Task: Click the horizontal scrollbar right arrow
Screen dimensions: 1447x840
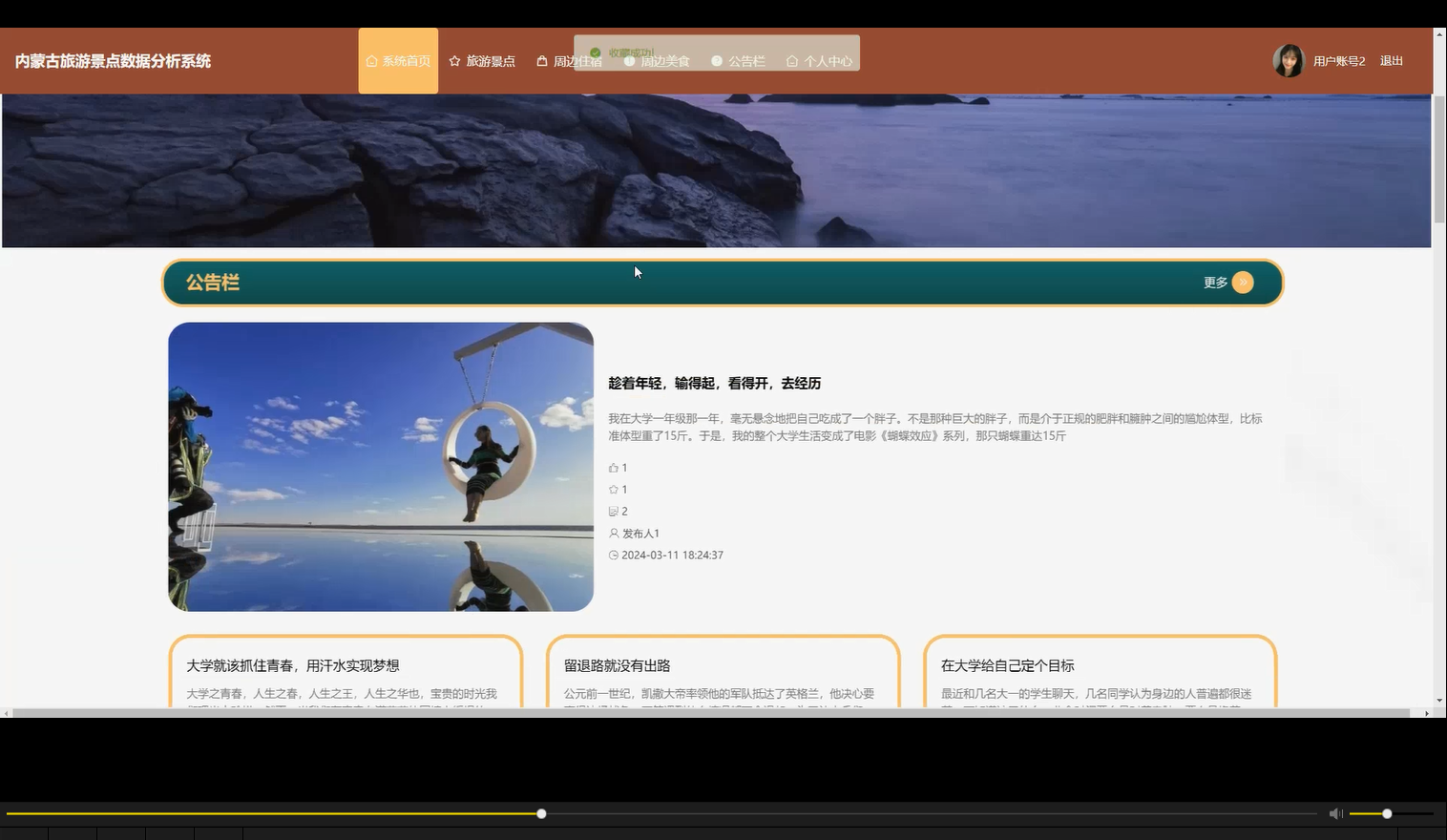Action: click(x=1427, y=713)
